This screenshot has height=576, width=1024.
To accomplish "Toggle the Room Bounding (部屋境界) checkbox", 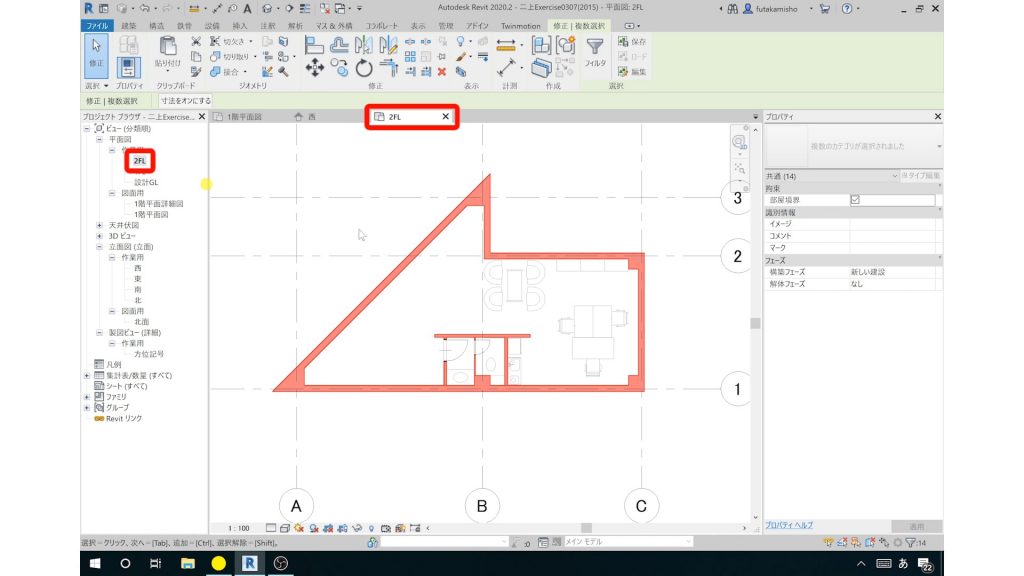I will pyautogui.click(x=854, y=199).
